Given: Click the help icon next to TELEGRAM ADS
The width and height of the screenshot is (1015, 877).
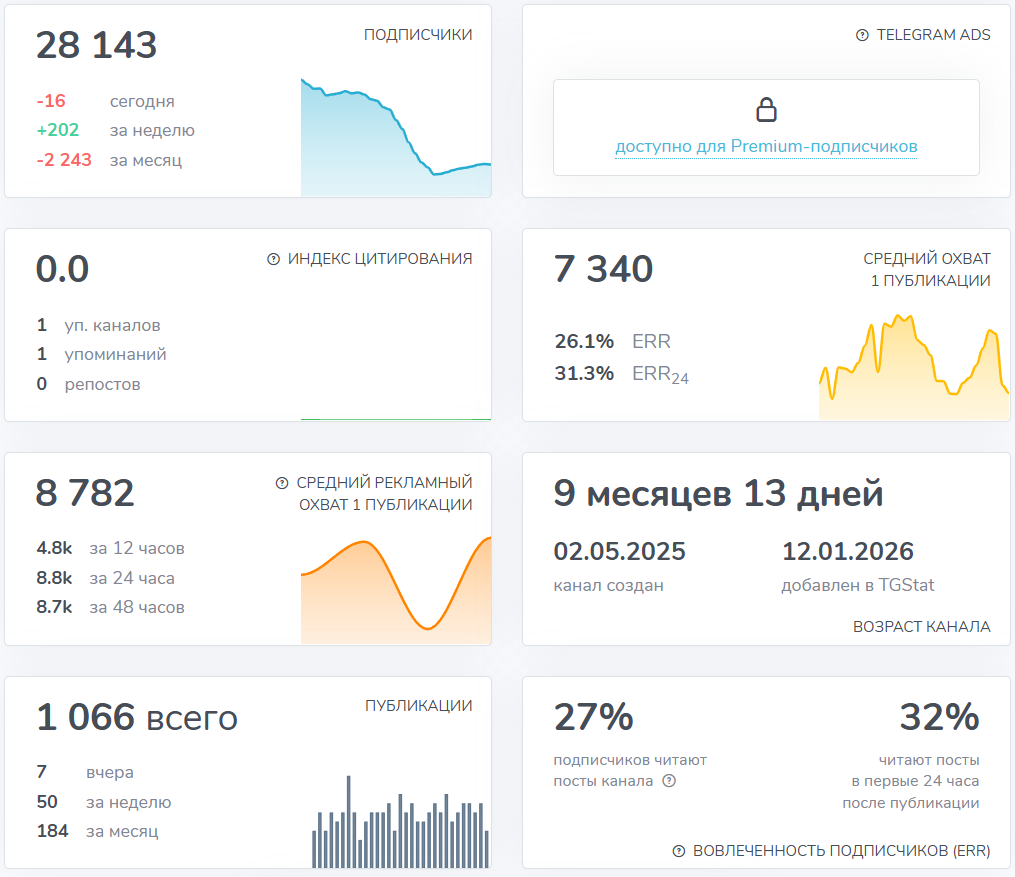Looking at the screenshot, I should point(859,34).
